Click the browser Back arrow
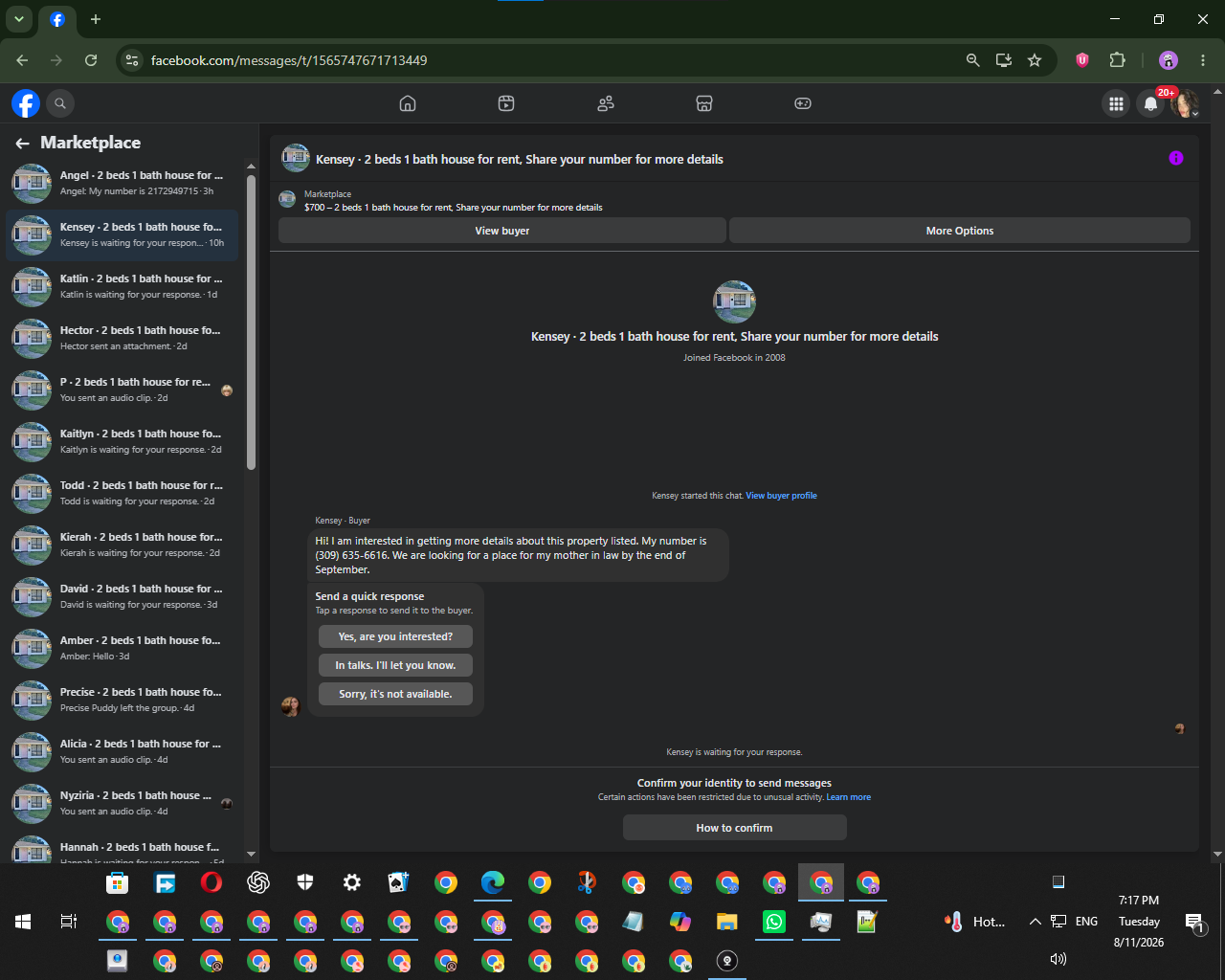1225x980 pixels. coord(22,60)
